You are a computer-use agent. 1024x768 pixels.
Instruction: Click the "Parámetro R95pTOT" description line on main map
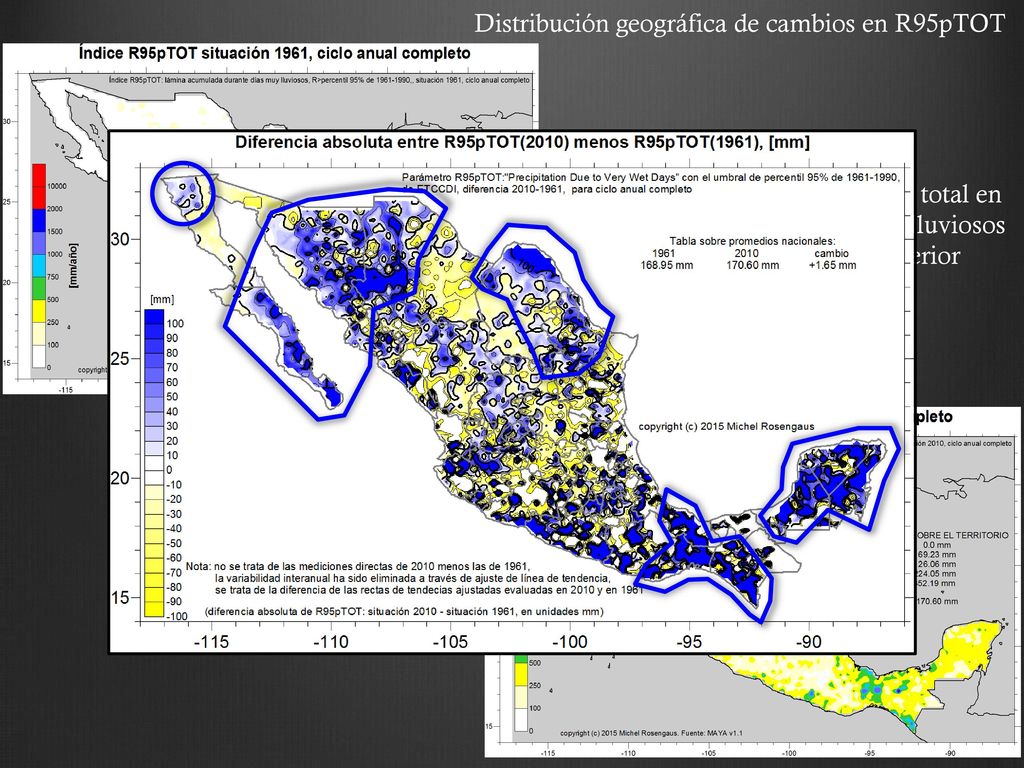click(x=650, y=178)
